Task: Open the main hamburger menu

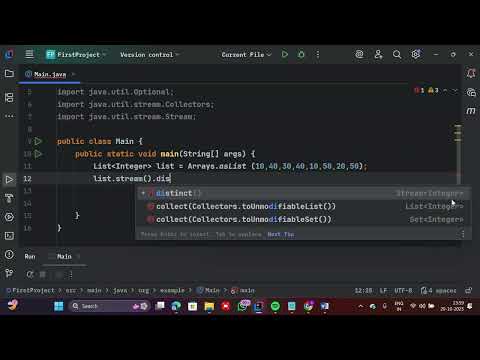Action: tap(29, 54)
